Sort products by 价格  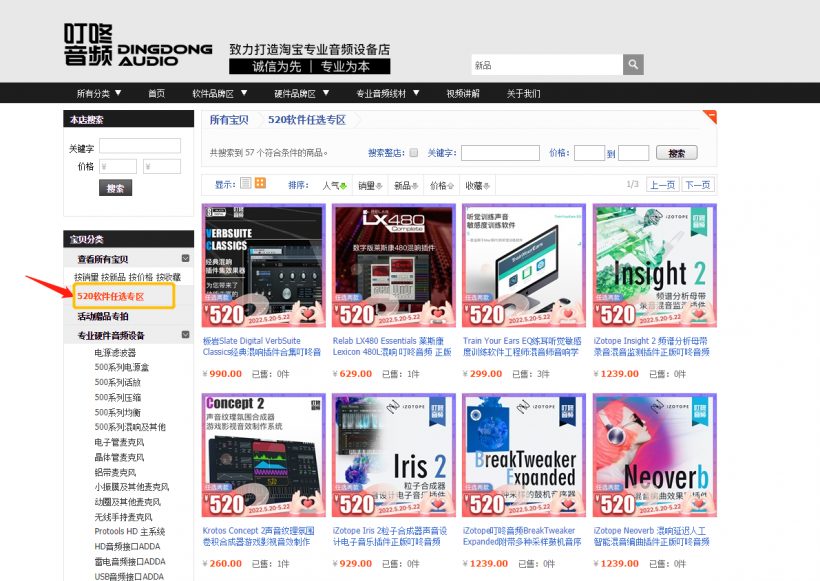click(441, 185)
